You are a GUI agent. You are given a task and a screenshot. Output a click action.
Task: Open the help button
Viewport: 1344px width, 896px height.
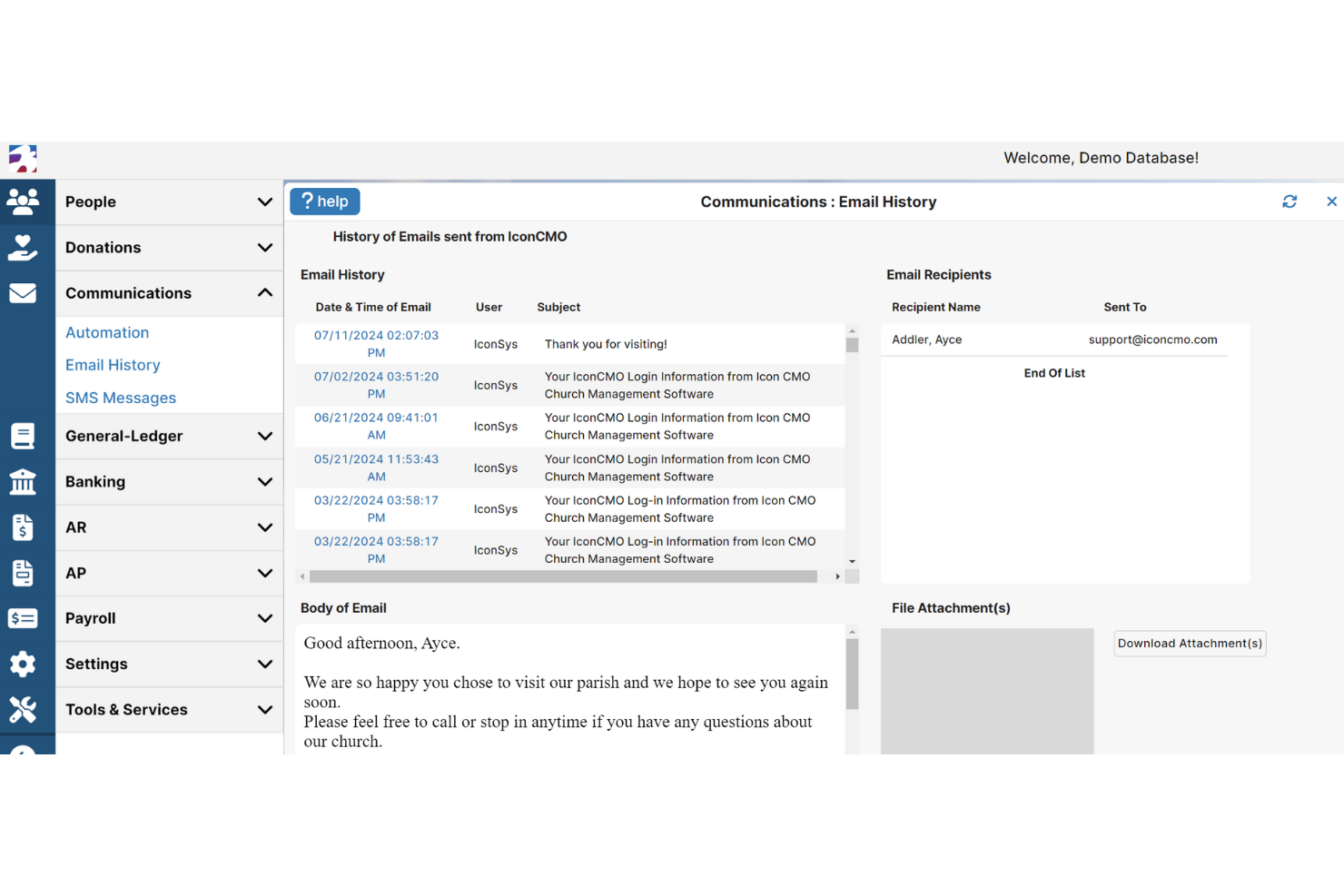pyautogui.click(x=324, y=201)
